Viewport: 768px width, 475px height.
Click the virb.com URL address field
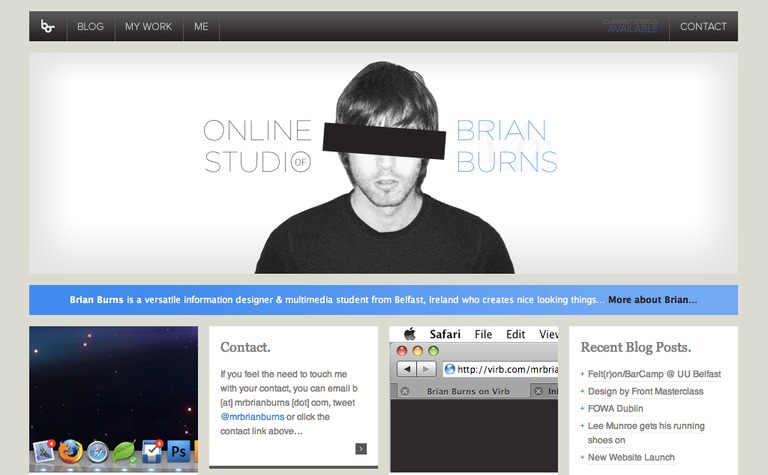(500, 369)
